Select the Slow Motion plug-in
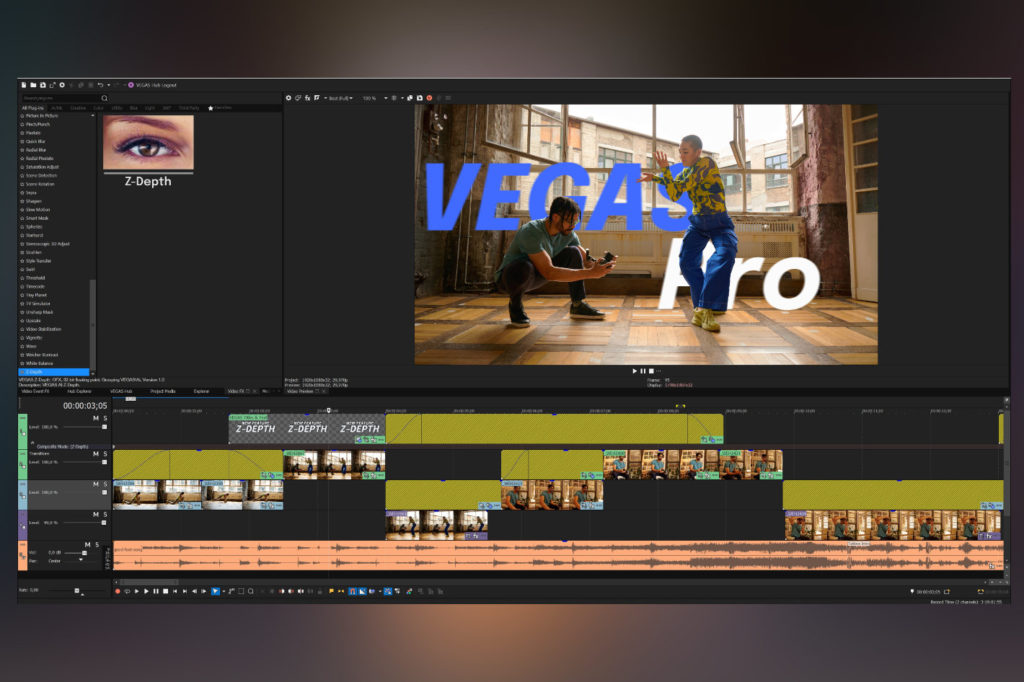This screenshot has height=682, width=1024. pyautogui.click(x=37, y=210)
